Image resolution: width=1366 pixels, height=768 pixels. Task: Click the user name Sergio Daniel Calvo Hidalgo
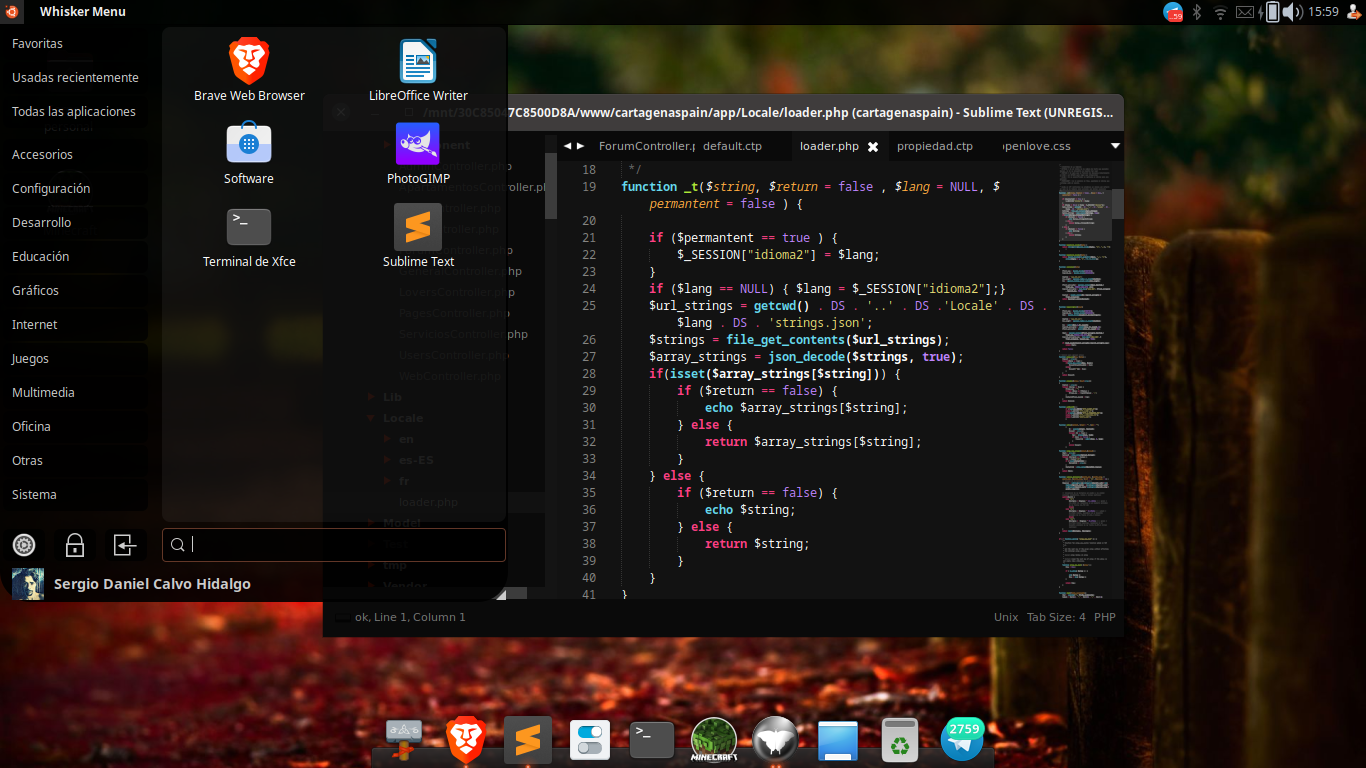151,583
